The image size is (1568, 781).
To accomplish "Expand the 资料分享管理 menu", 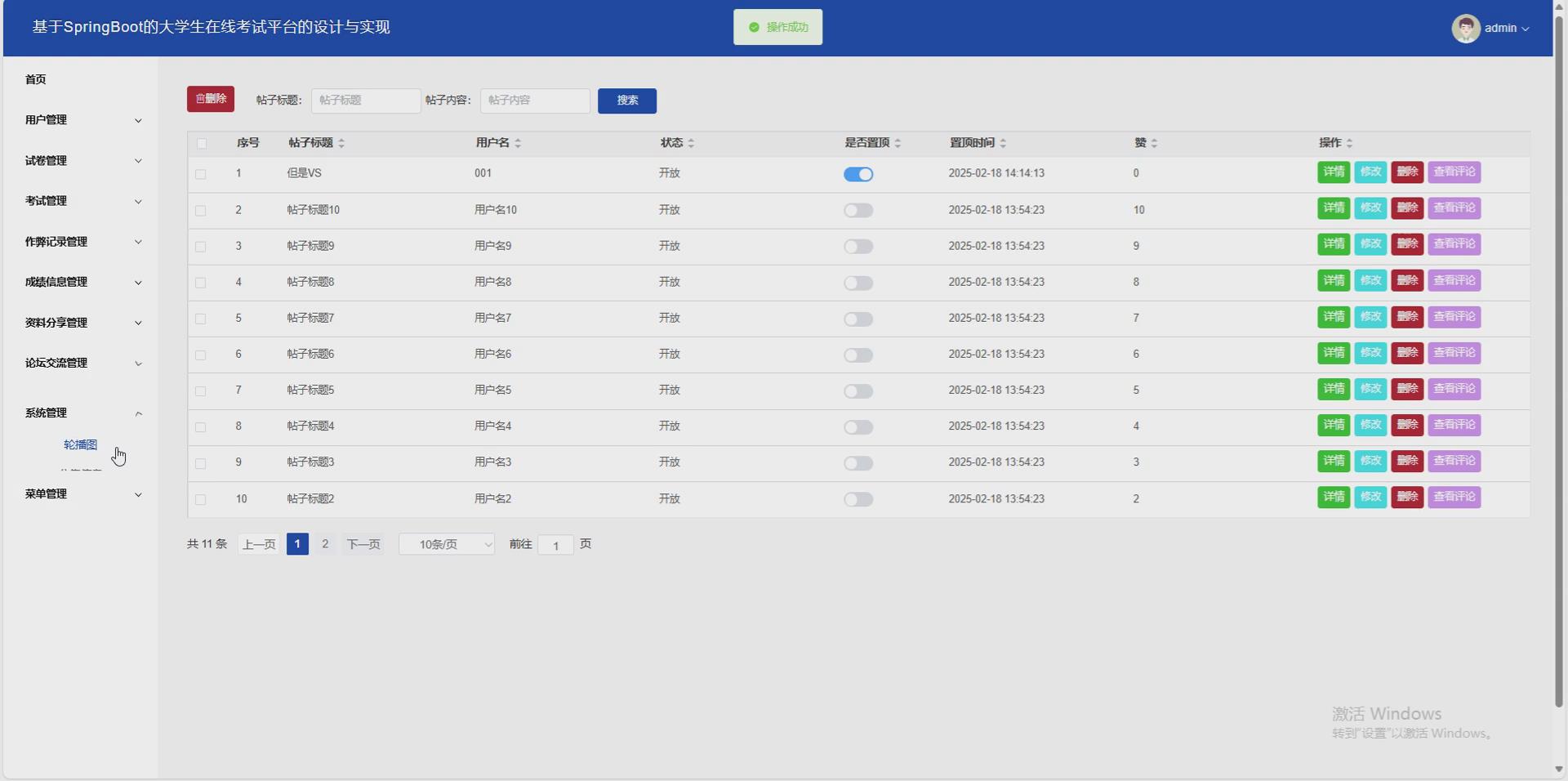I will point(82,323).
